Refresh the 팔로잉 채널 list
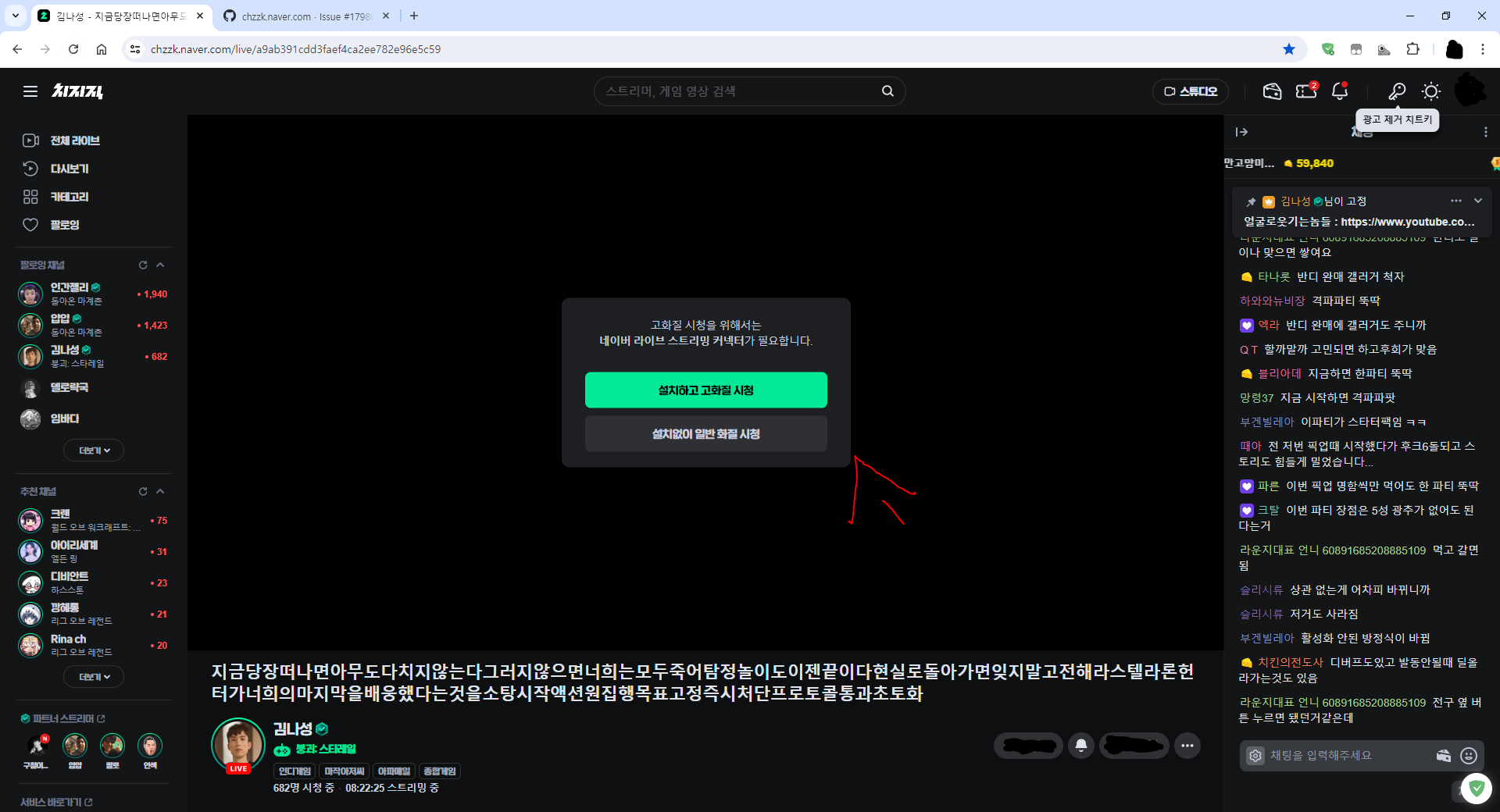 tap(143, 265)
